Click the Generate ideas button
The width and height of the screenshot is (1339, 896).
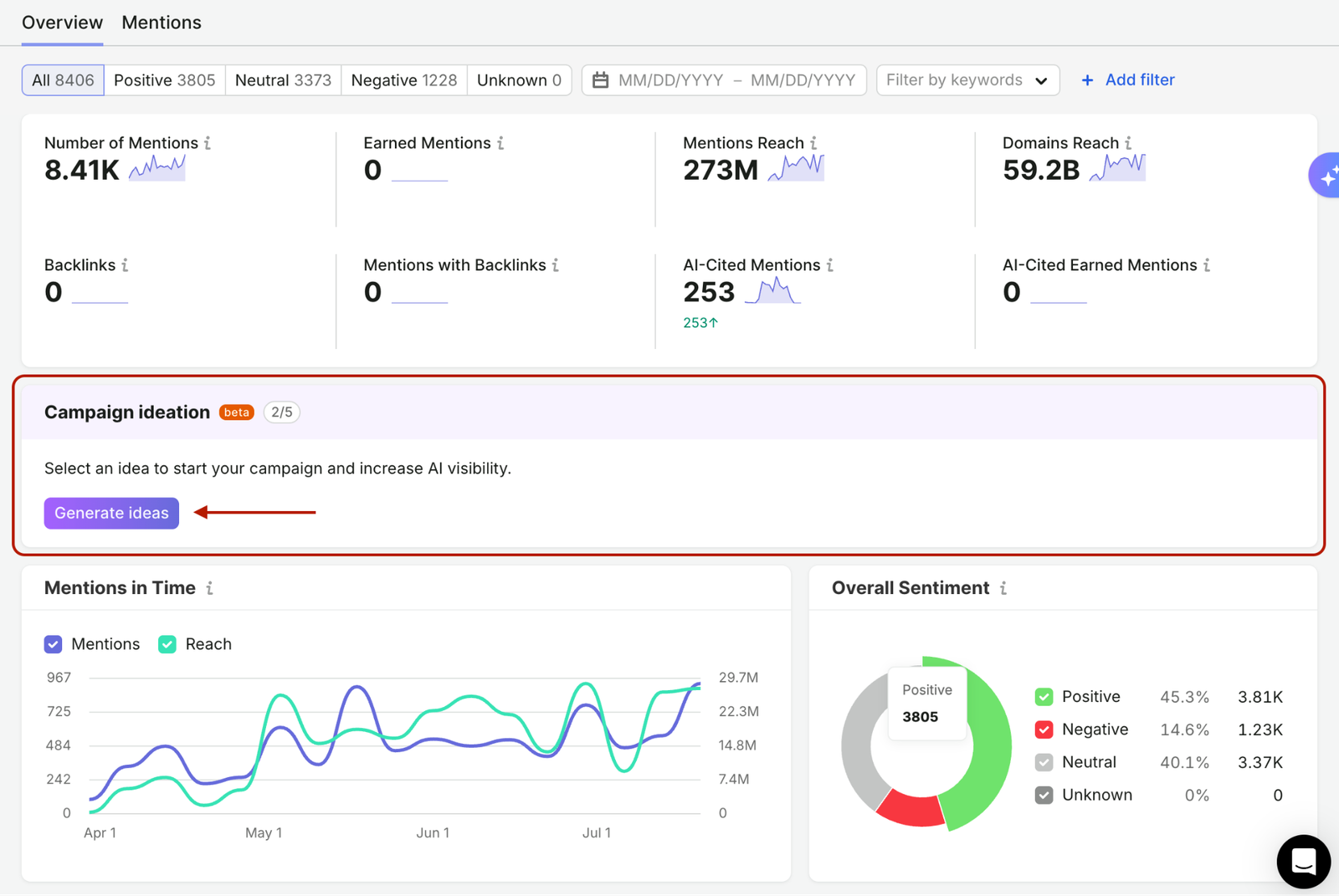click(x=111, y=513)
